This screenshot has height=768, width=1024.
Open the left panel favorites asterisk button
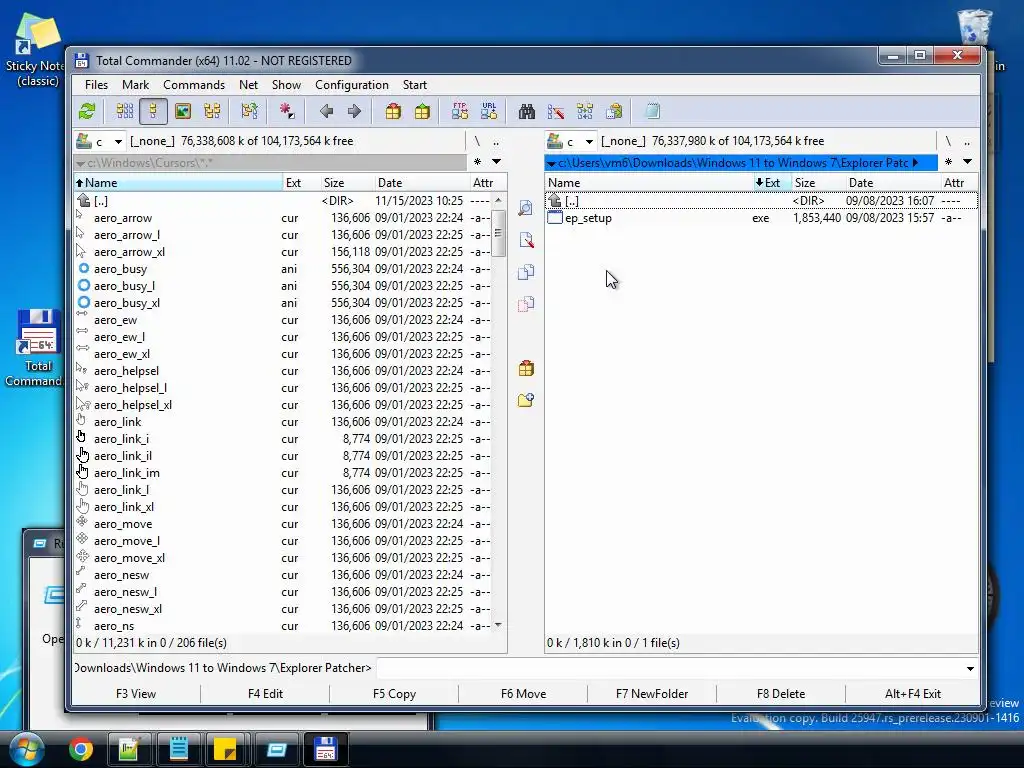[x=477, y=162]
